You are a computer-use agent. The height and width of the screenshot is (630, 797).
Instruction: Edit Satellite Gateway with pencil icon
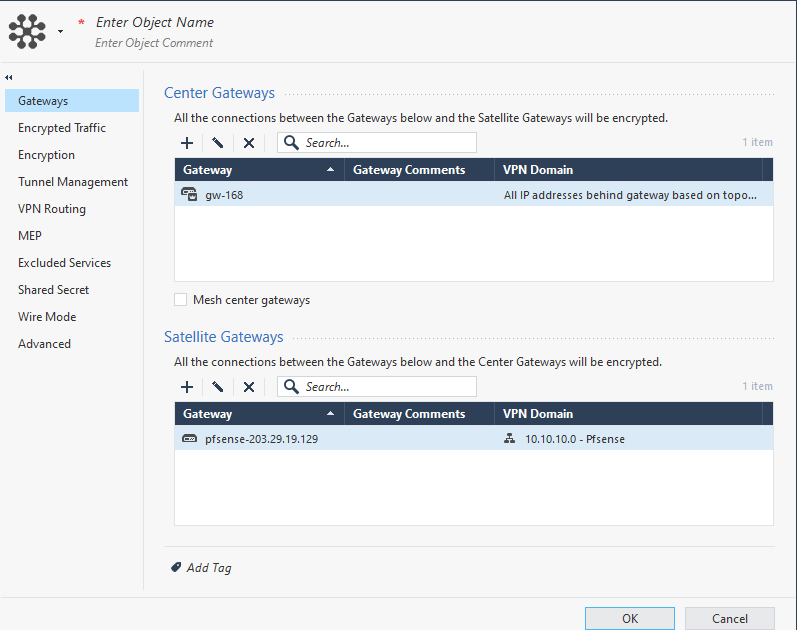(x=217, y=387)
